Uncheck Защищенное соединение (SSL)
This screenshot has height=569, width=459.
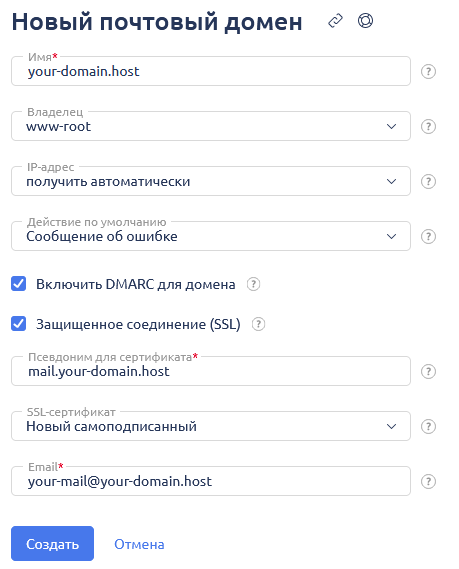pyautogui.click(x=19, y=324)
